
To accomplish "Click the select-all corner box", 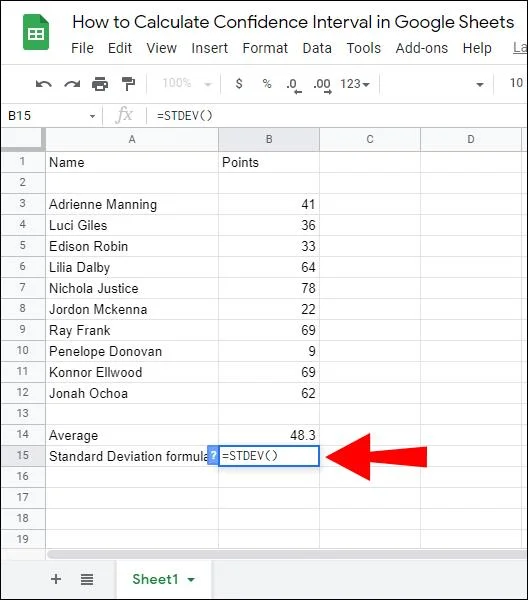I will tap(23, 139).
